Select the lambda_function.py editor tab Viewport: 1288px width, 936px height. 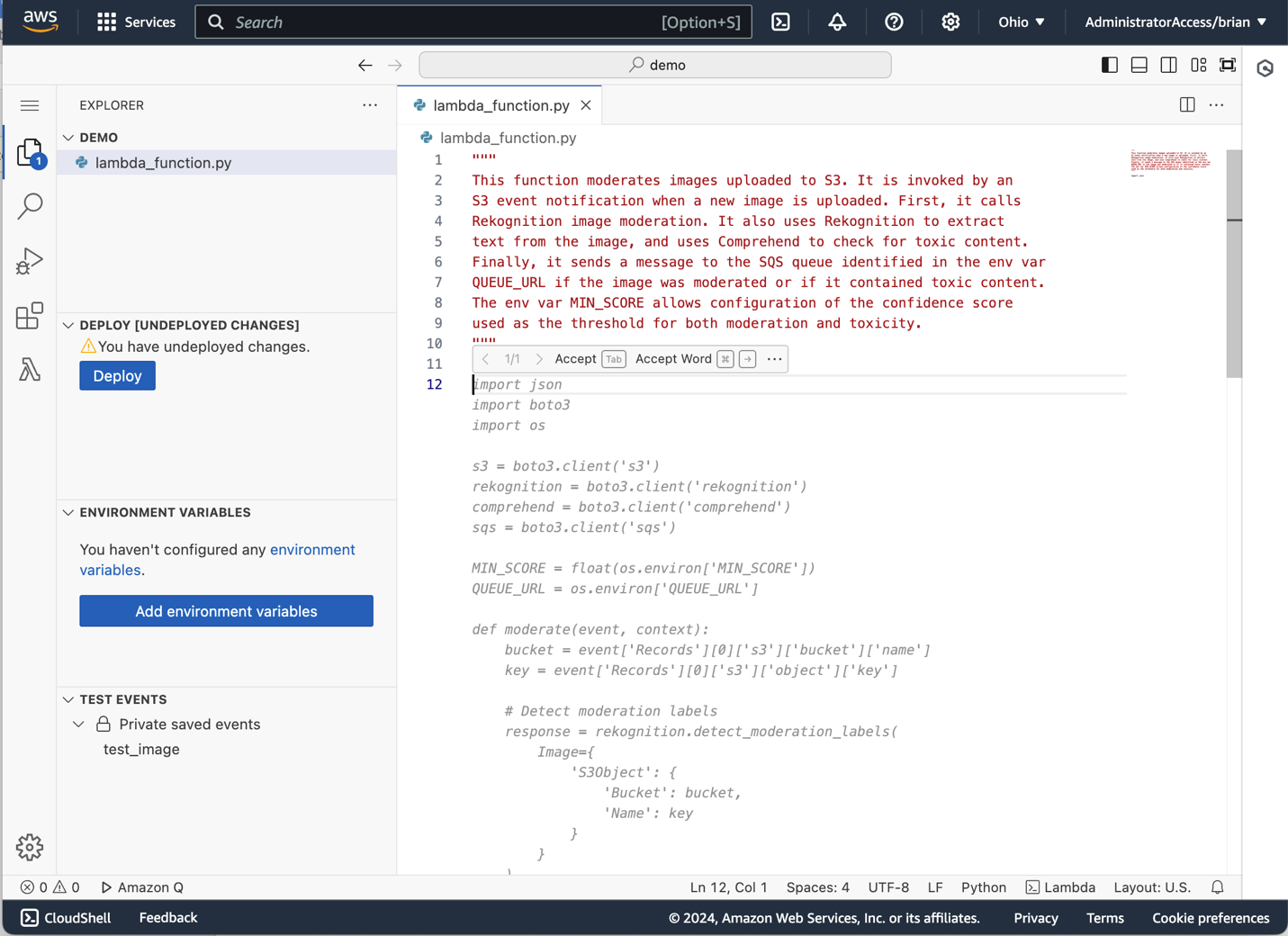500,105
